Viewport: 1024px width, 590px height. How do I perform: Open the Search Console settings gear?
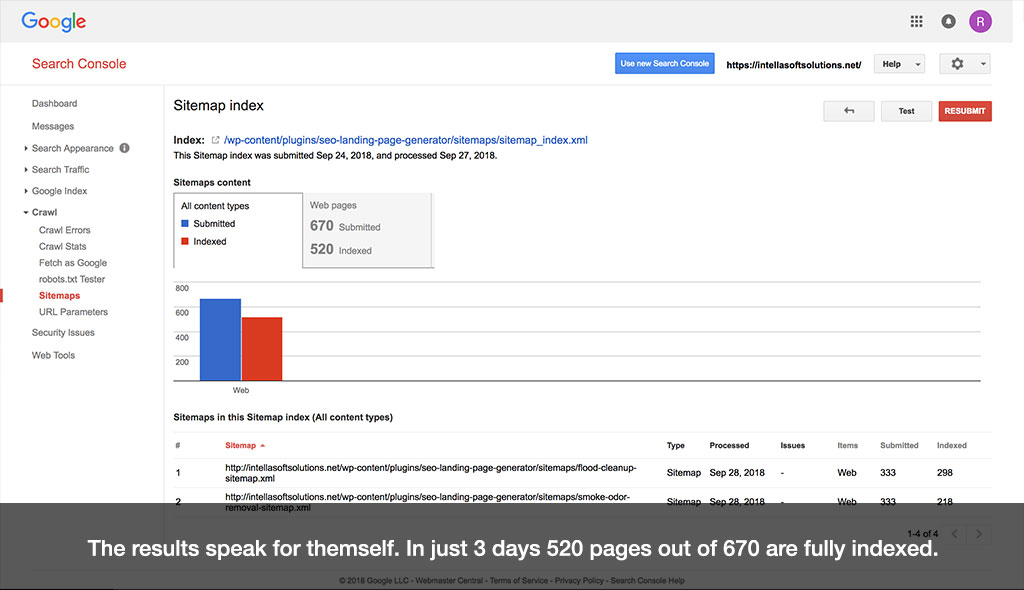(957, 63)
